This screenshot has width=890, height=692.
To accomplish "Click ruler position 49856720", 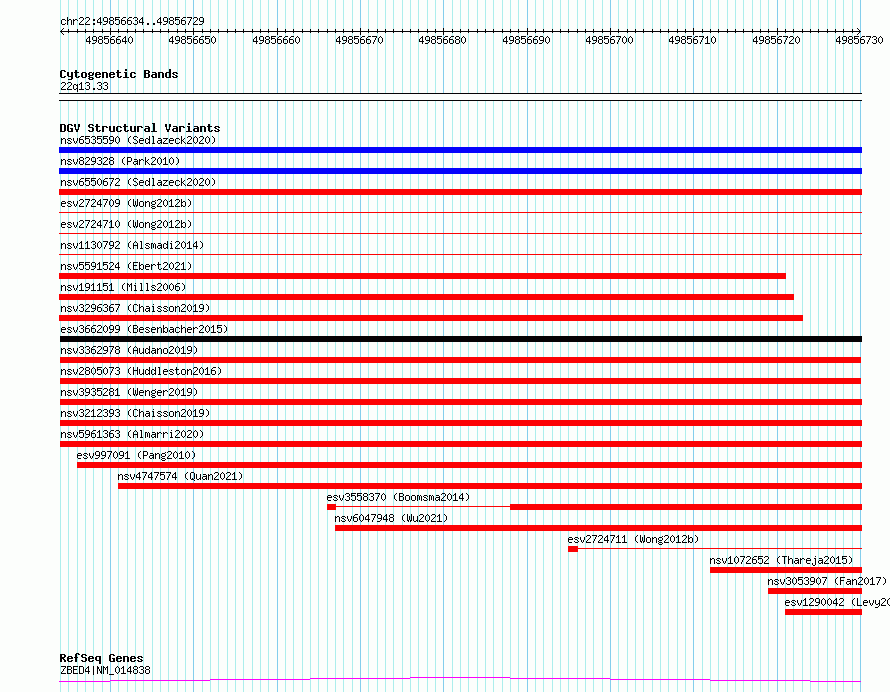I will (x=776, y=40).
